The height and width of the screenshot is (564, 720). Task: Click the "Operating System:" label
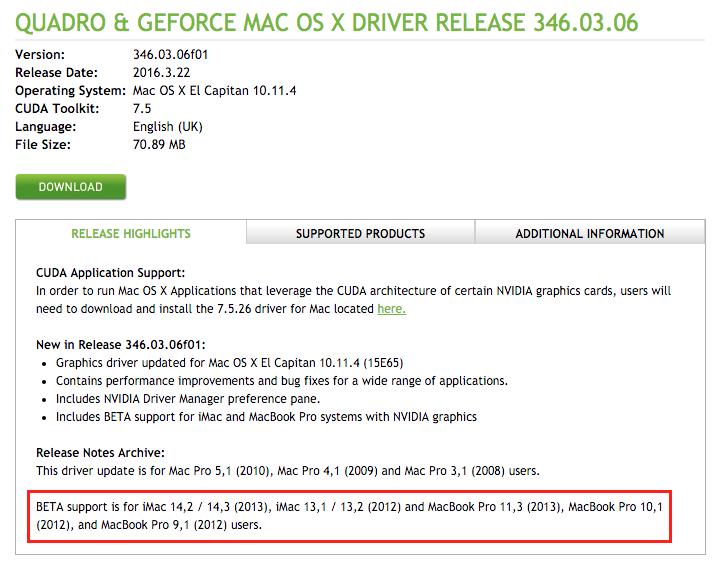pyautogui.click(x=70, y=90)
